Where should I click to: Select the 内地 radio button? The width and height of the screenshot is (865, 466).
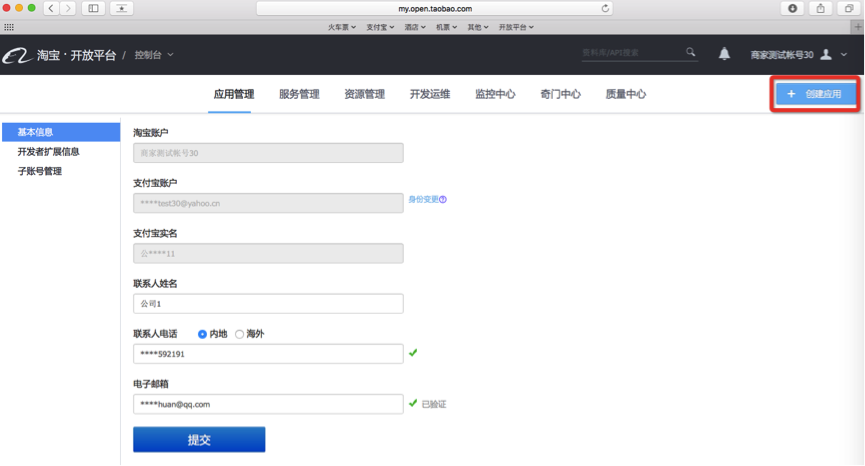(x=202, y=334)
